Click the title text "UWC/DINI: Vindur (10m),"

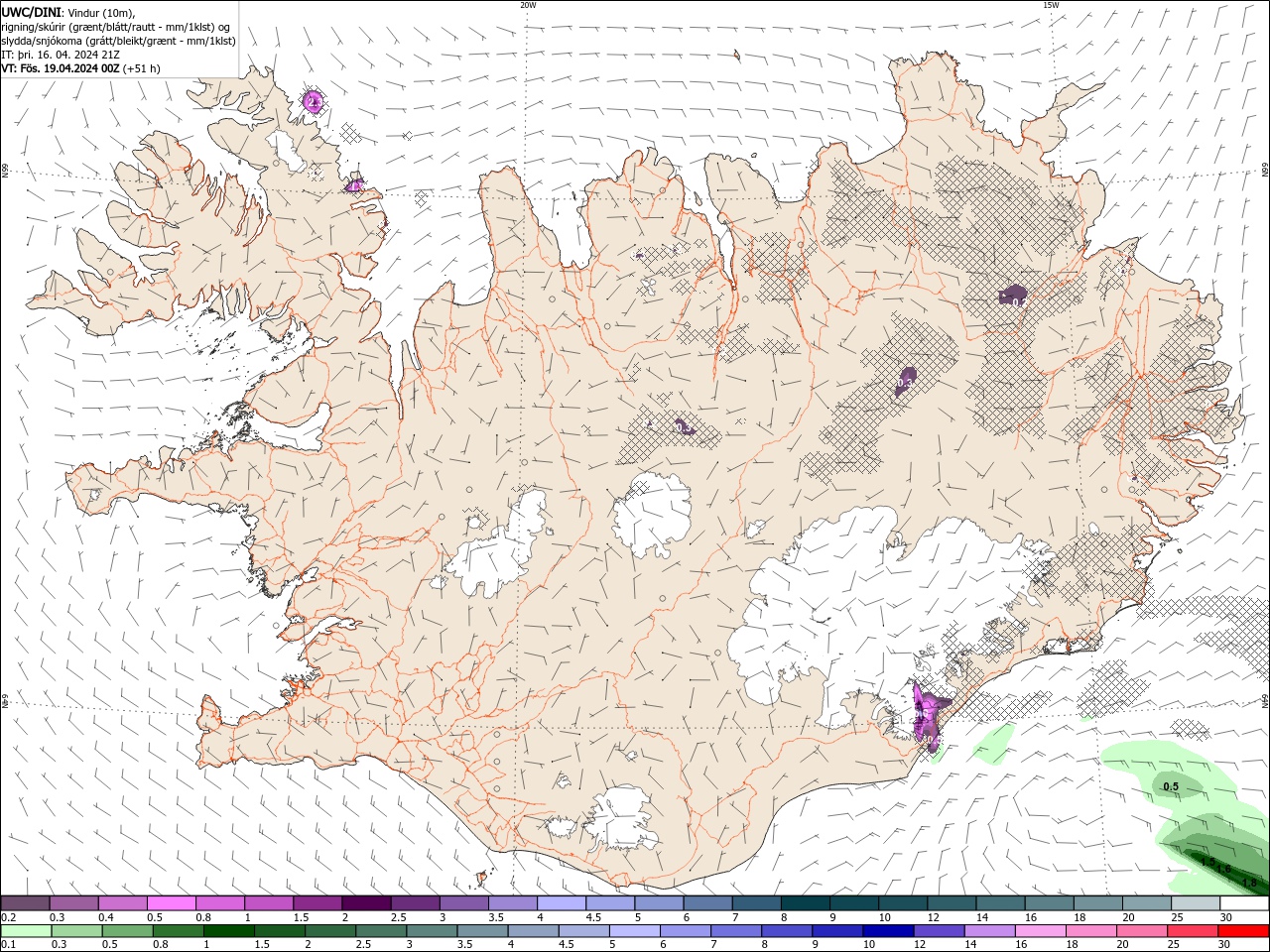click(67, 12)
